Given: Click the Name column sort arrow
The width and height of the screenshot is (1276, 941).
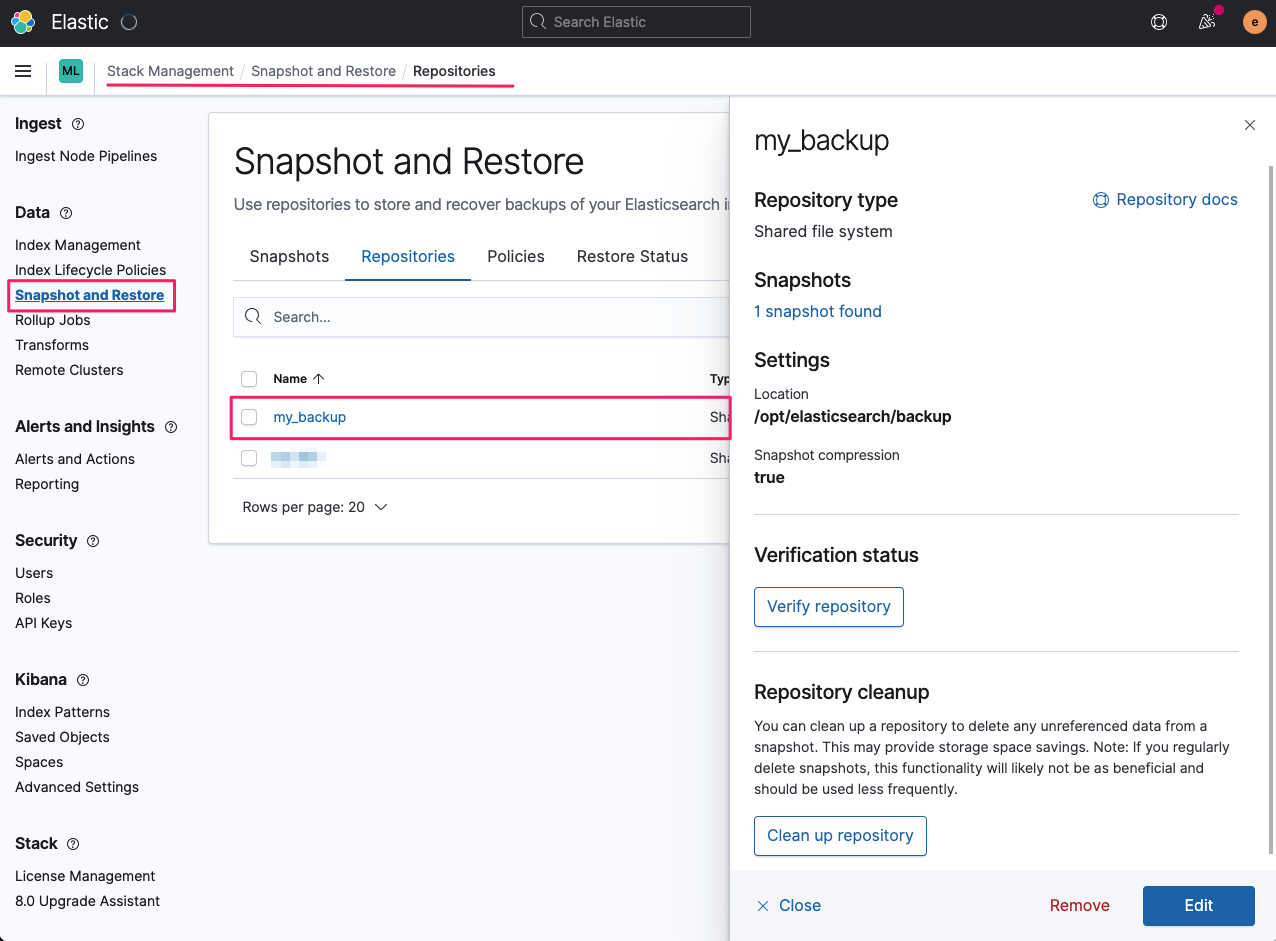Looking at the screenshot, I should (x=319, y=379).
